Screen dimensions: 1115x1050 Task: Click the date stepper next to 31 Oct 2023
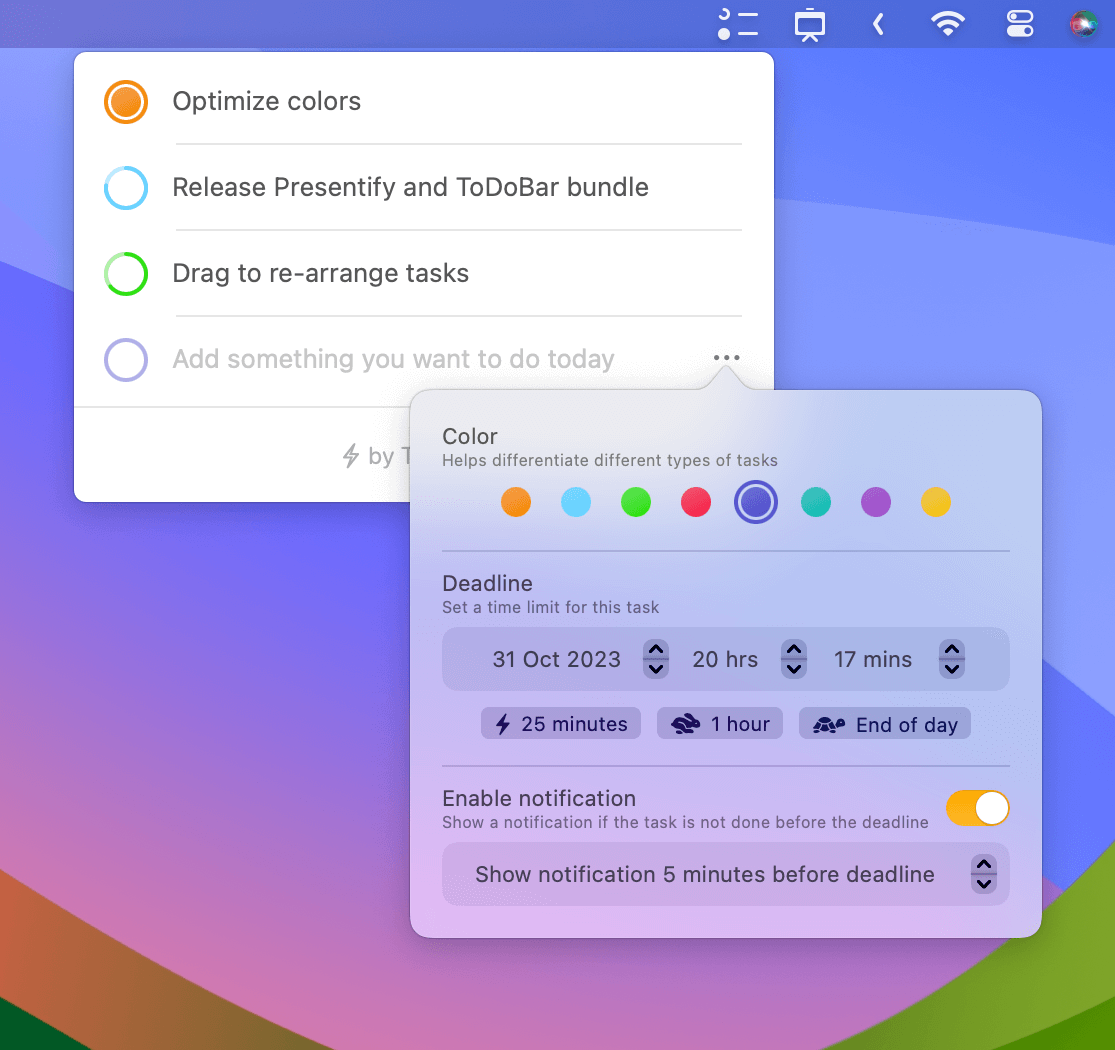(x=655, y=659)
